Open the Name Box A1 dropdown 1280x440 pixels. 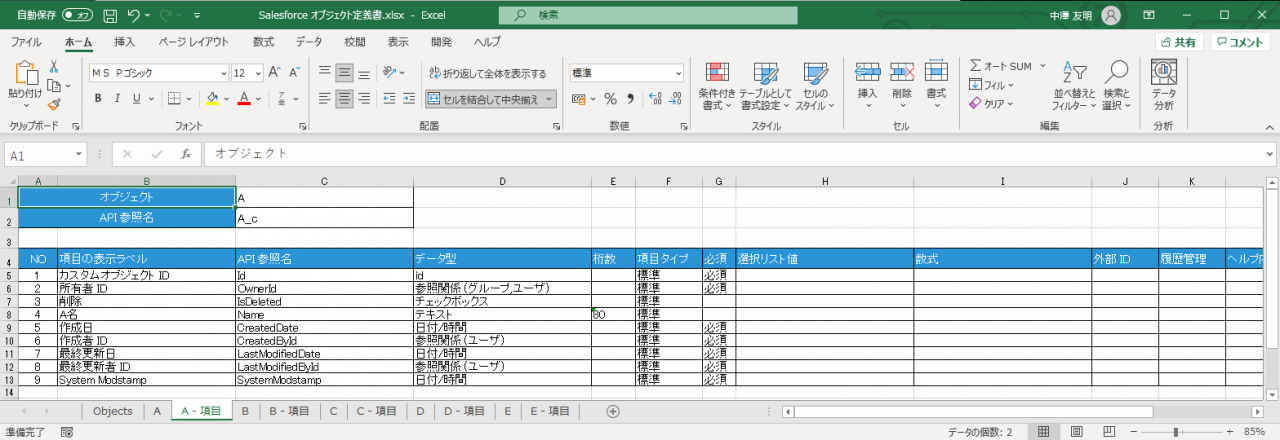[x=79, y=154]
